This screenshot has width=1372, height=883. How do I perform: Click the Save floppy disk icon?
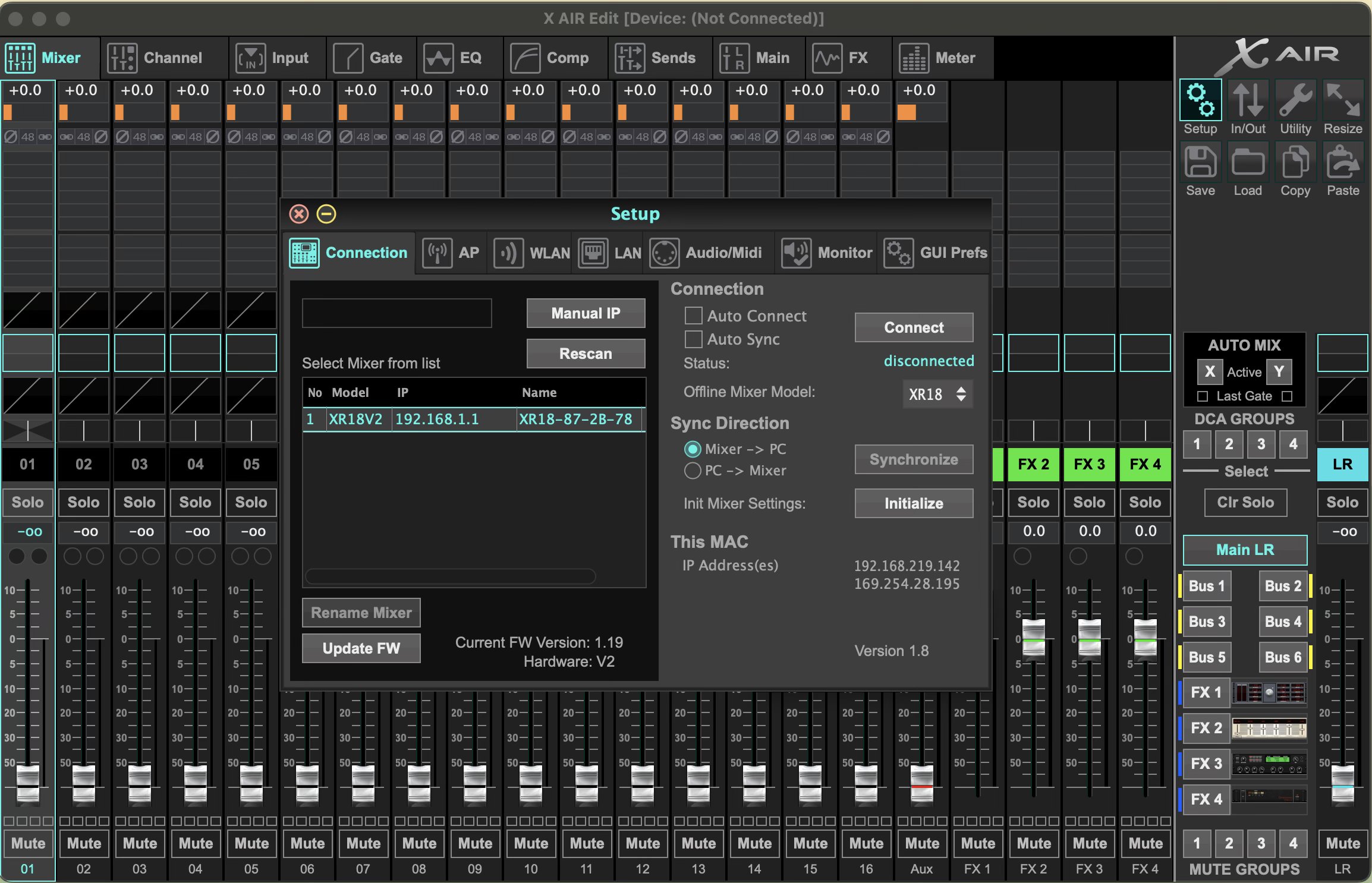click(x=1200, y=163)
